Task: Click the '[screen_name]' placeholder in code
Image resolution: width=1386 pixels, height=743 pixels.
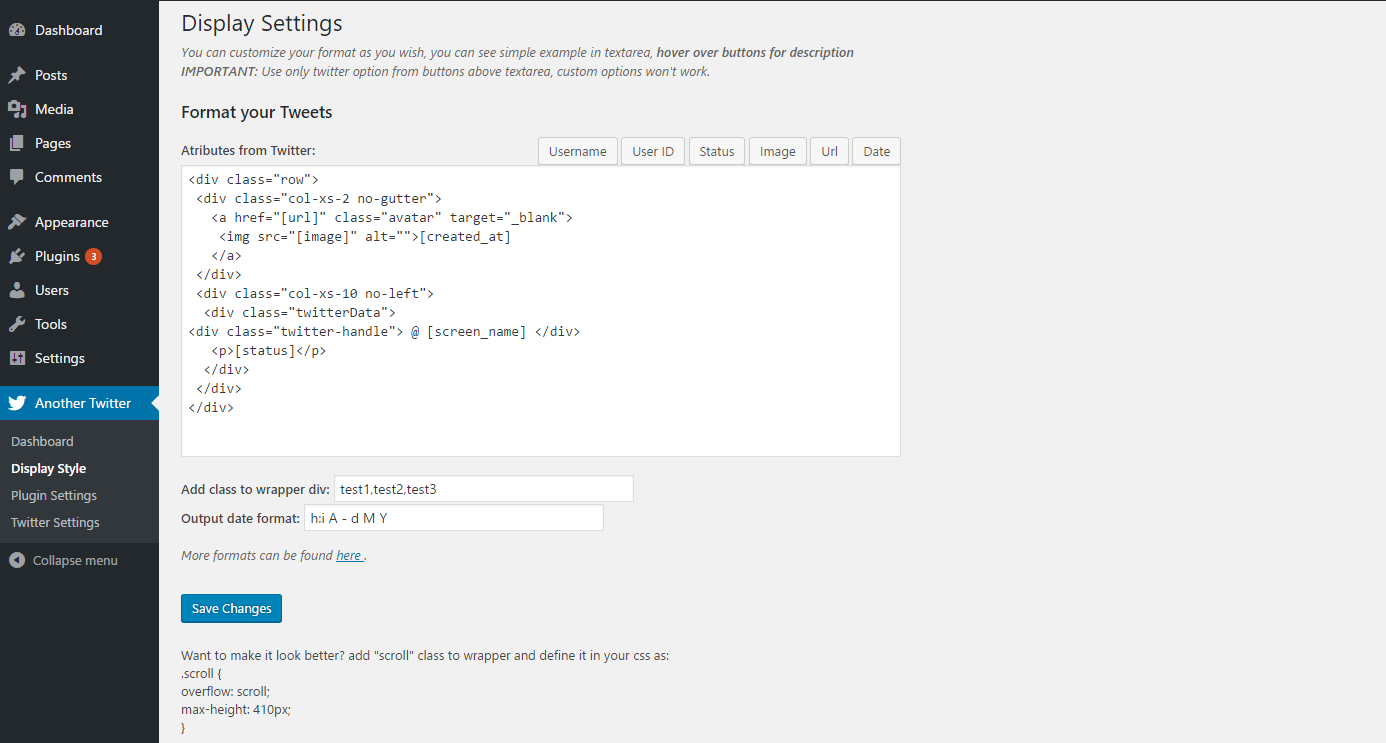Action: (476, 331)
